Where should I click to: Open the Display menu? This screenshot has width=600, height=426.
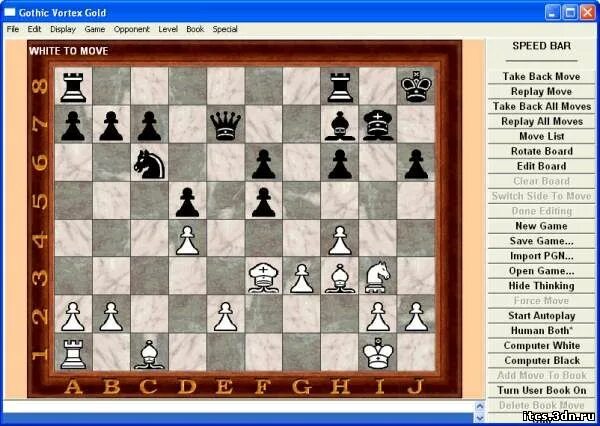click(63, 29)
